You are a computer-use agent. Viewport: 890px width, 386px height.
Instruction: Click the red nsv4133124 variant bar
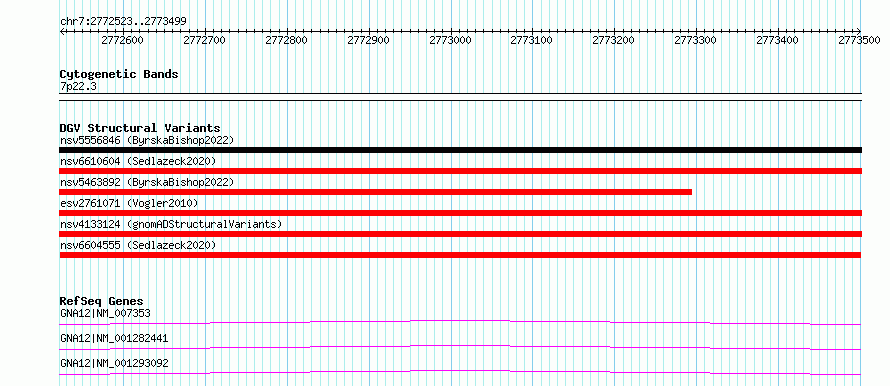460,234
